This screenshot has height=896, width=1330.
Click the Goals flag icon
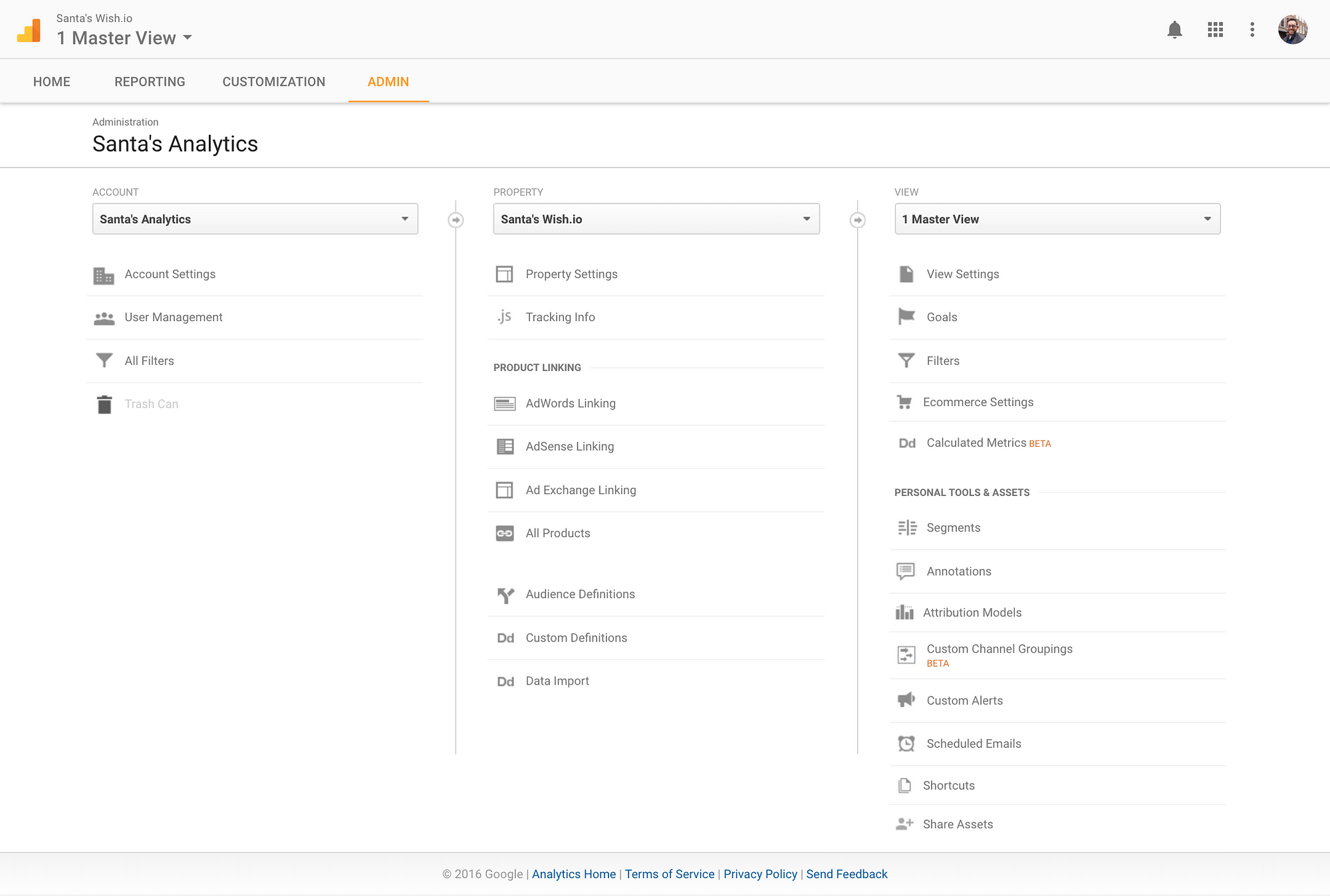905,316
